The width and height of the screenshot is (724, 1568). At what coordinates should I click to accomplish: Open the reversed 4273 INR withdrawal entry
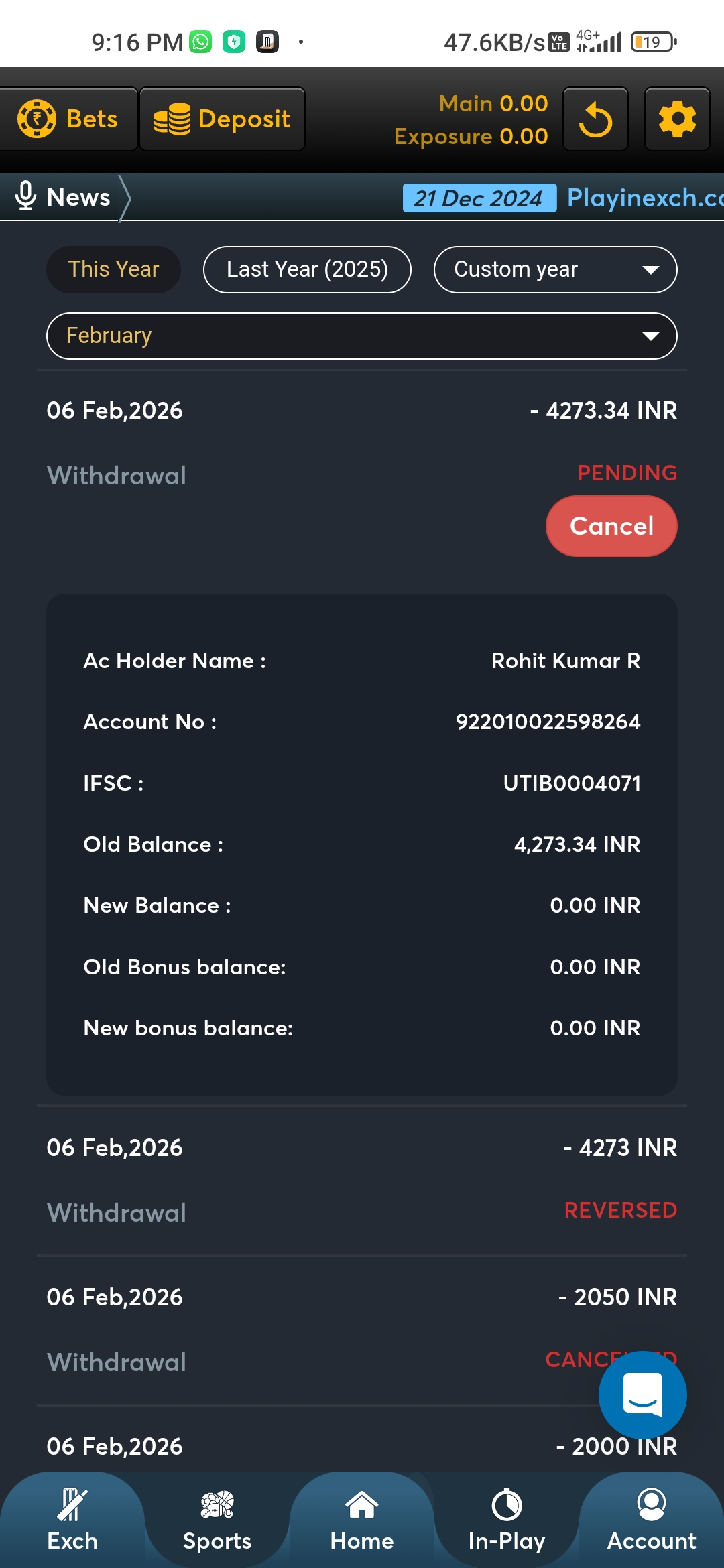(x=362, y=1179)
